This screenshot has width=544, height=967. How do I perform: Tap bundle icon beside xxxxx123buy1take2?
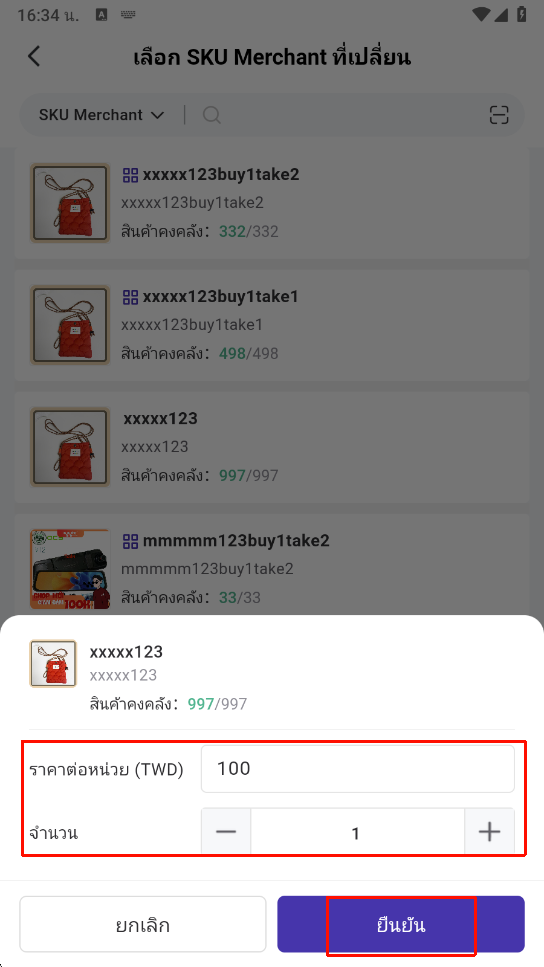130,175
